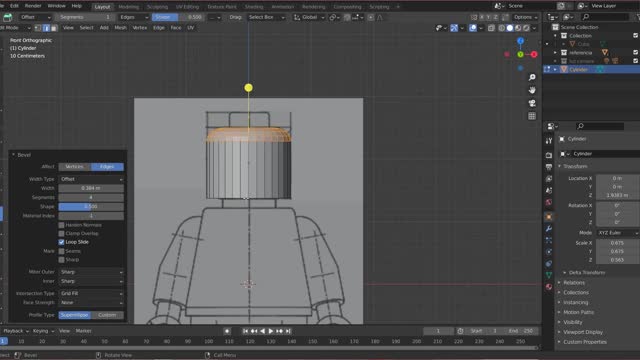
Task: Click the blue Z axis gizmo ball
Action: coord(520,41)
